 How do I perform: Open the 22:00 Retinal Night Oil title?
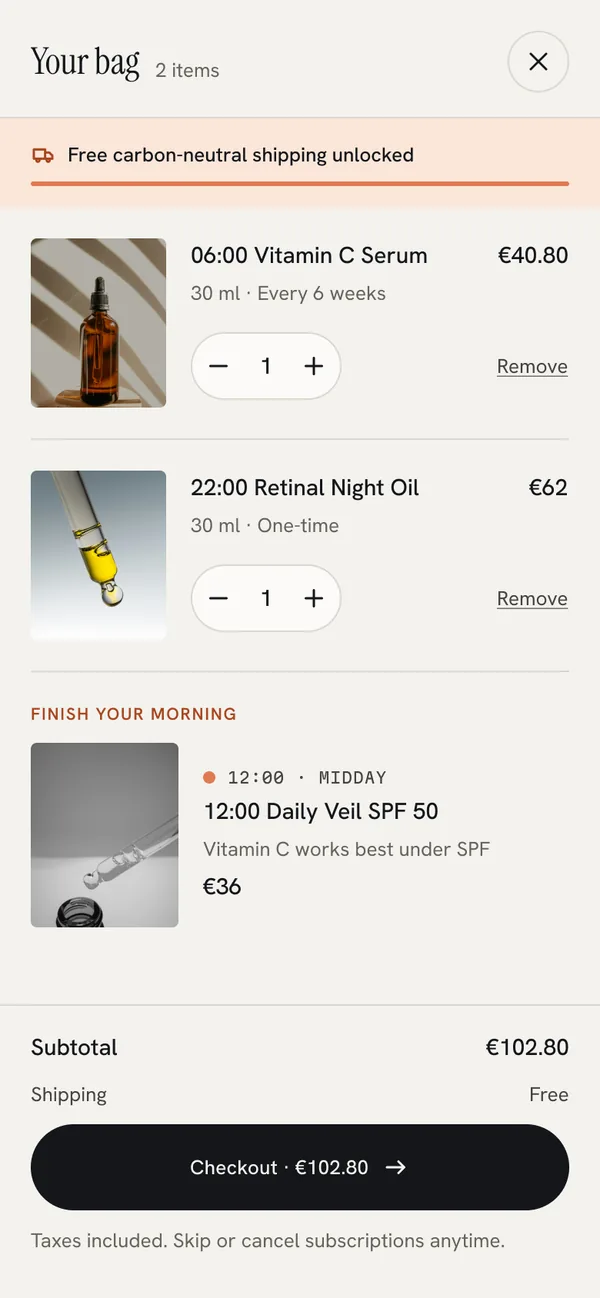point(305,487)
